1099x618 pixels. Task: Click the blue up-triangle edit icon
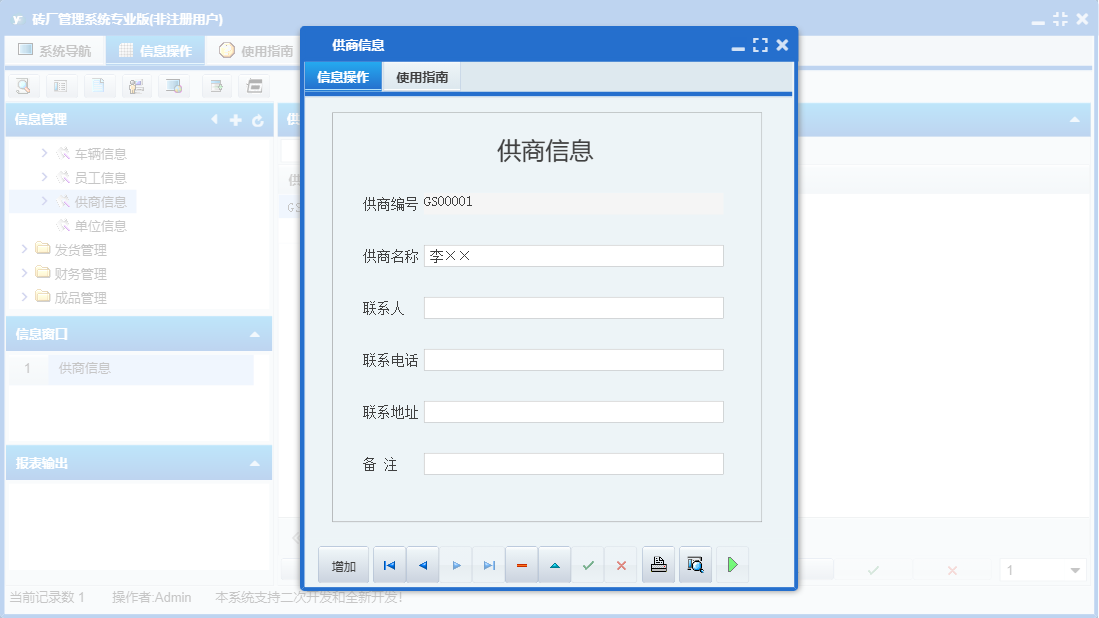(555, 564)
